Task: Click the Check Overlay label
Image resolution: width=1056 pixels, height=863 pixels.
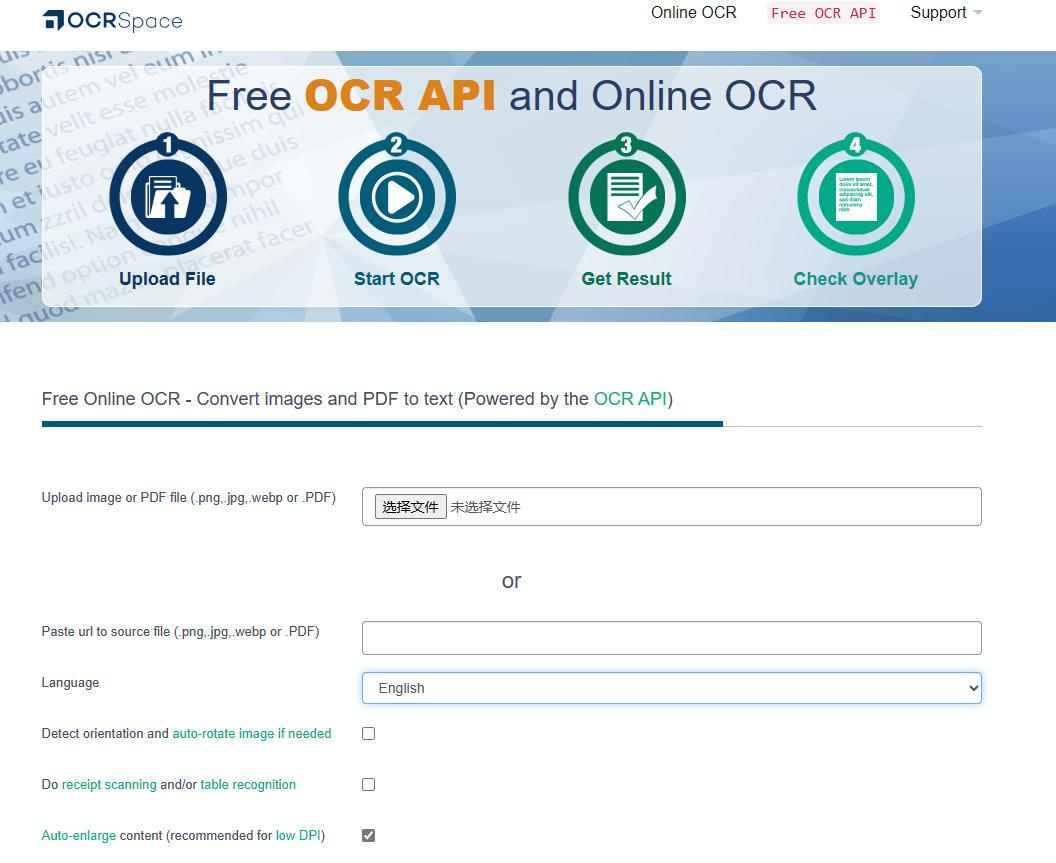Action: [x=855, y=279]
